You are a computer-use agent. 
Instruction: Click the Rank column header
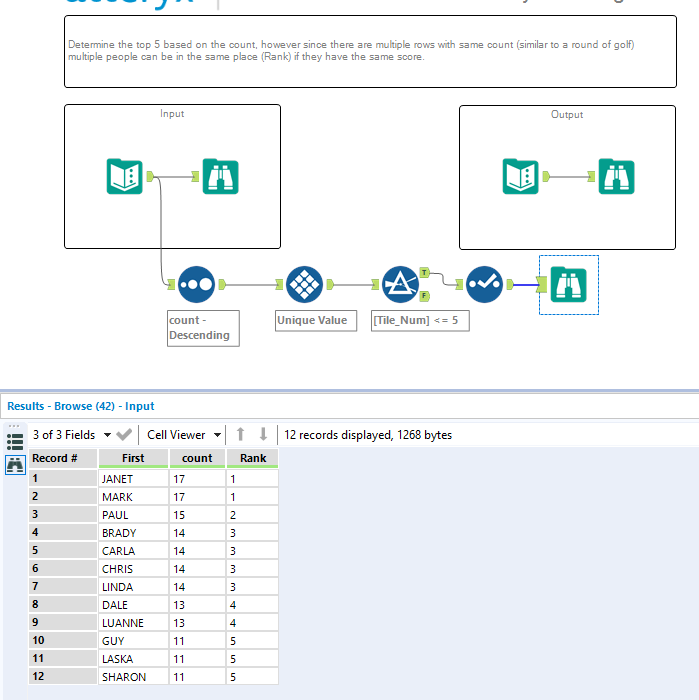pos(253,458)
